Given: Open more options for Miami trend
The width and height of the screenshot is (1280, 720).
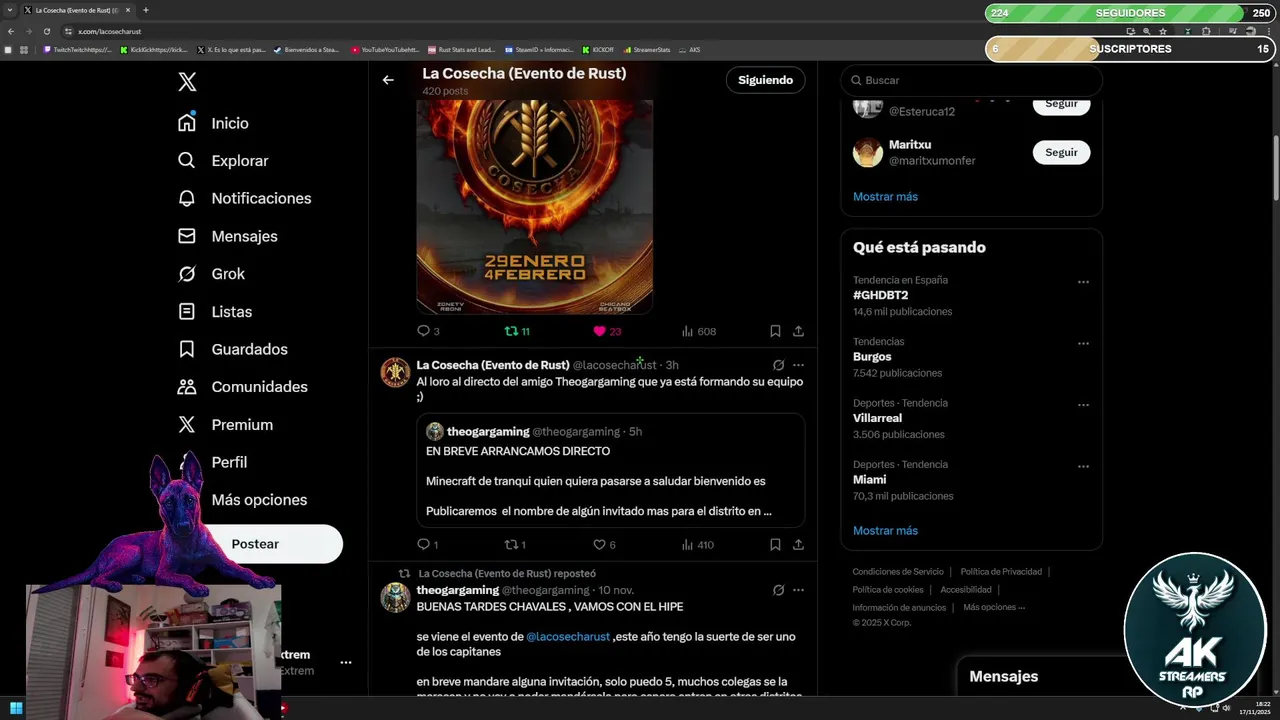Looking at the screenshot, I should (1083, 466).
